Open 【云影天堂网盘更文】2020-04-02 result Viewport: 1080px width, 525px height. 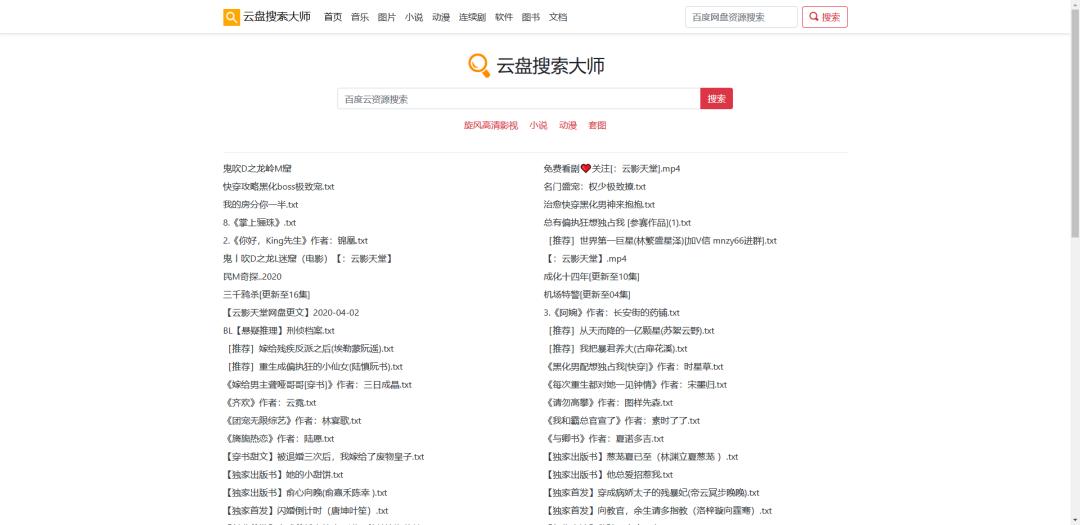291,312
